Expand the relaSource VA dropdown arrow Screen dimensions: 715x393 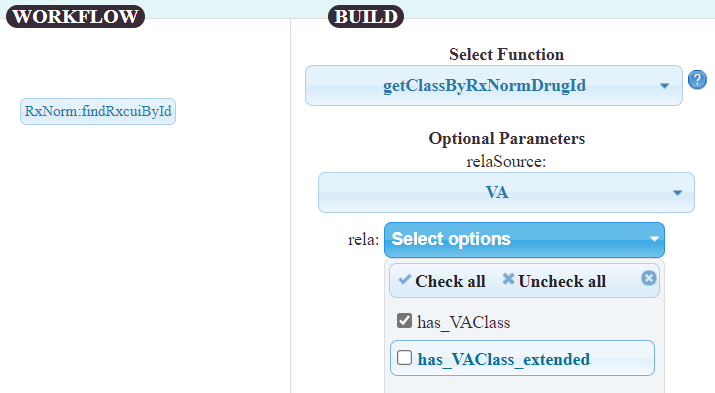(x=677, y=193)
